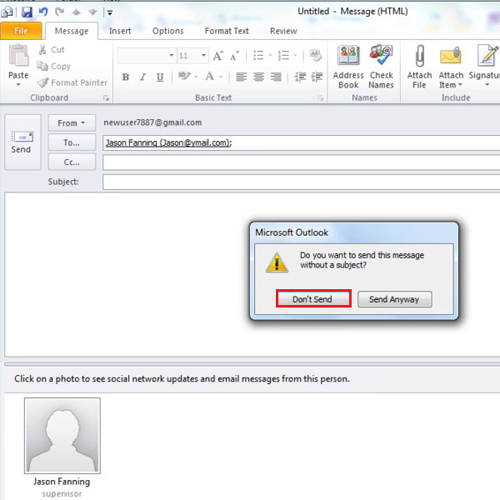This screenshot has height=500, width=500.
Task: Expand the Bullets style arrow
Action: (270, 55)
